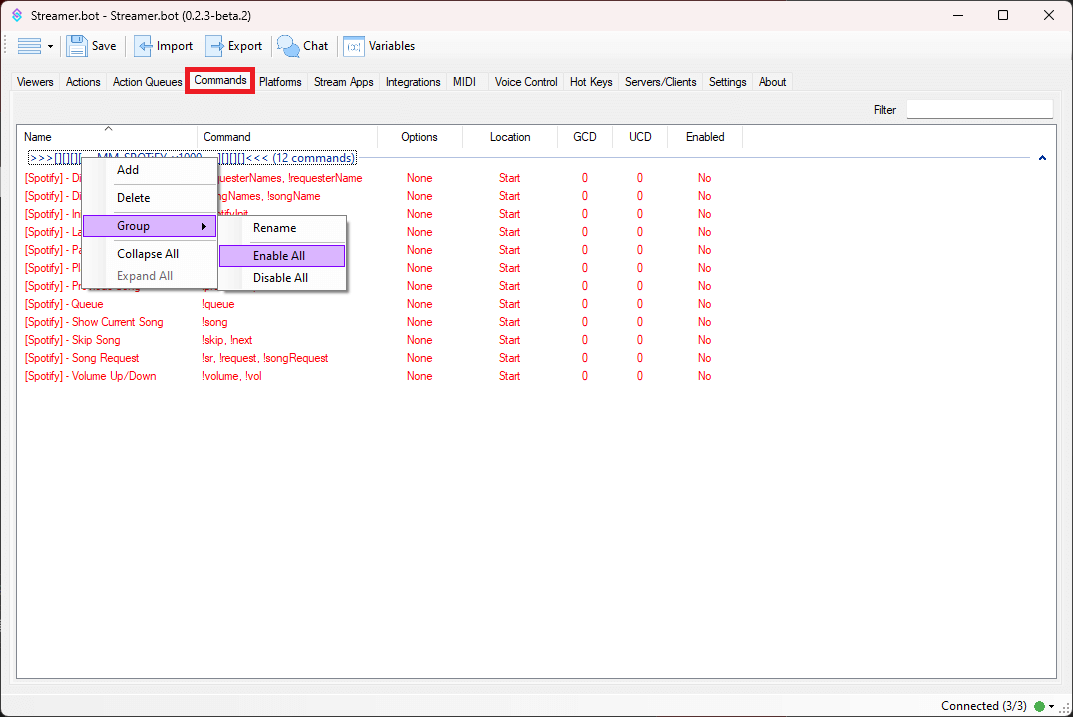The image size is (1073, 717).
Task: Switch to the Hot Keys tab
Action: 591,81
